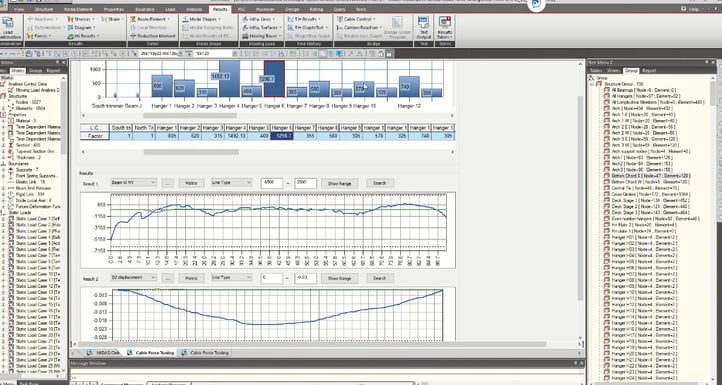Click the Deck Stage 1 group icon
The width and height of the screenshot is (722, 385).
607,200
